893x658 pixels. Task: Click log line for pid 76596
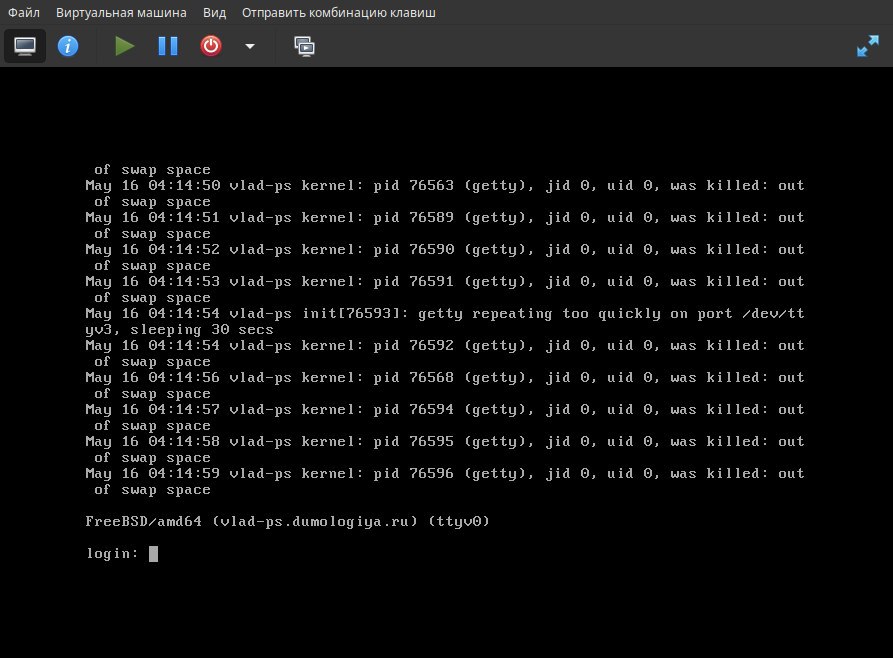point(445,473)
